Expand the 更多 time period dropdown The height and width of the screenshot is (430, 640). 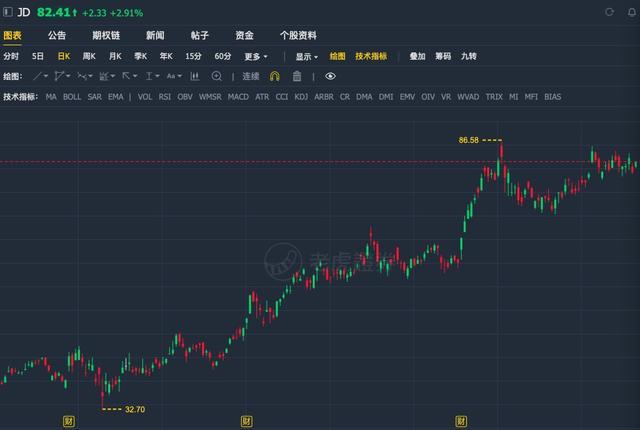(256, 56)
